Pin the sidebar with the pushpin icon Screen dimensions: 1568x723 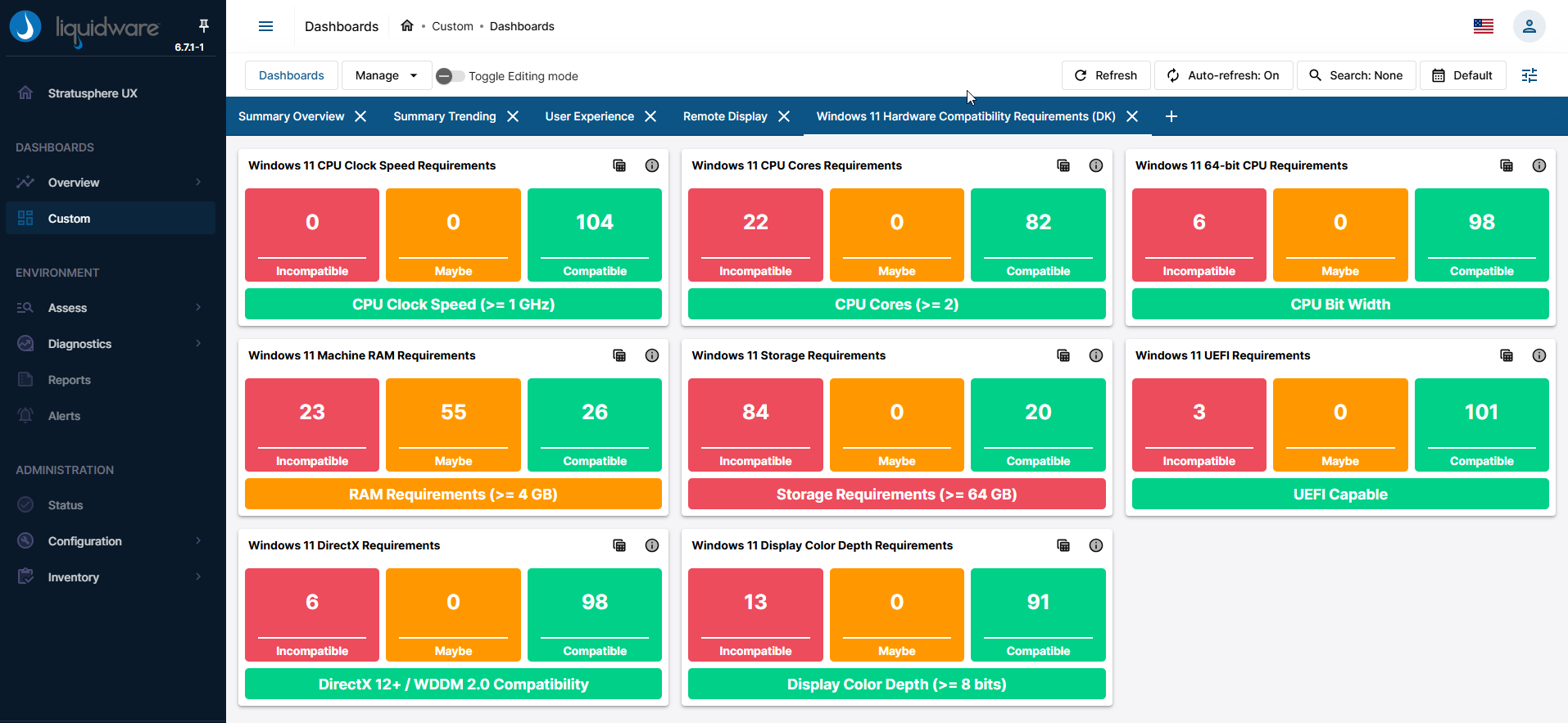pyautogui.click(x=203, y=25)
